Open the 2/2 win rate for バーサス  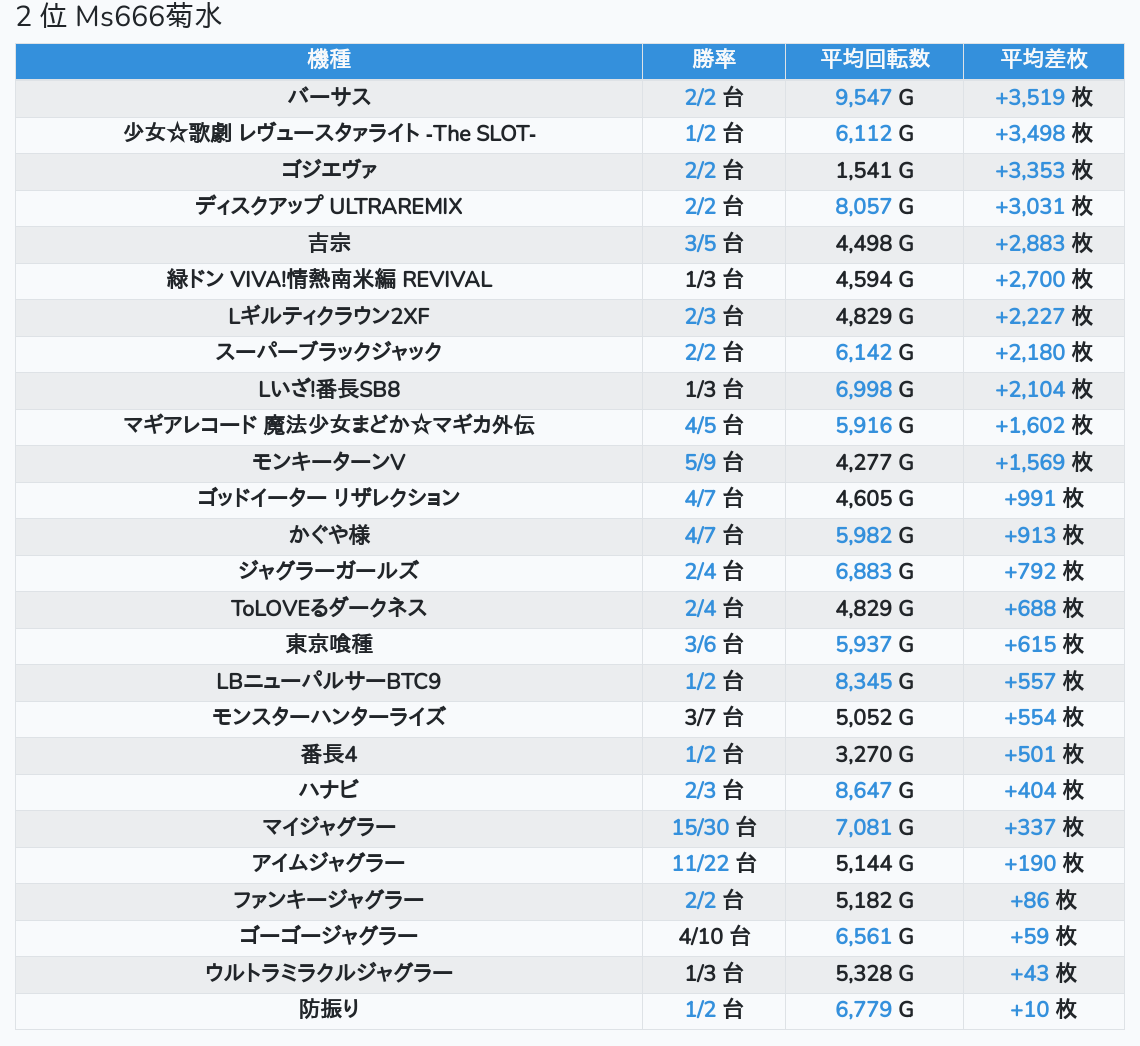coord(700,97)
